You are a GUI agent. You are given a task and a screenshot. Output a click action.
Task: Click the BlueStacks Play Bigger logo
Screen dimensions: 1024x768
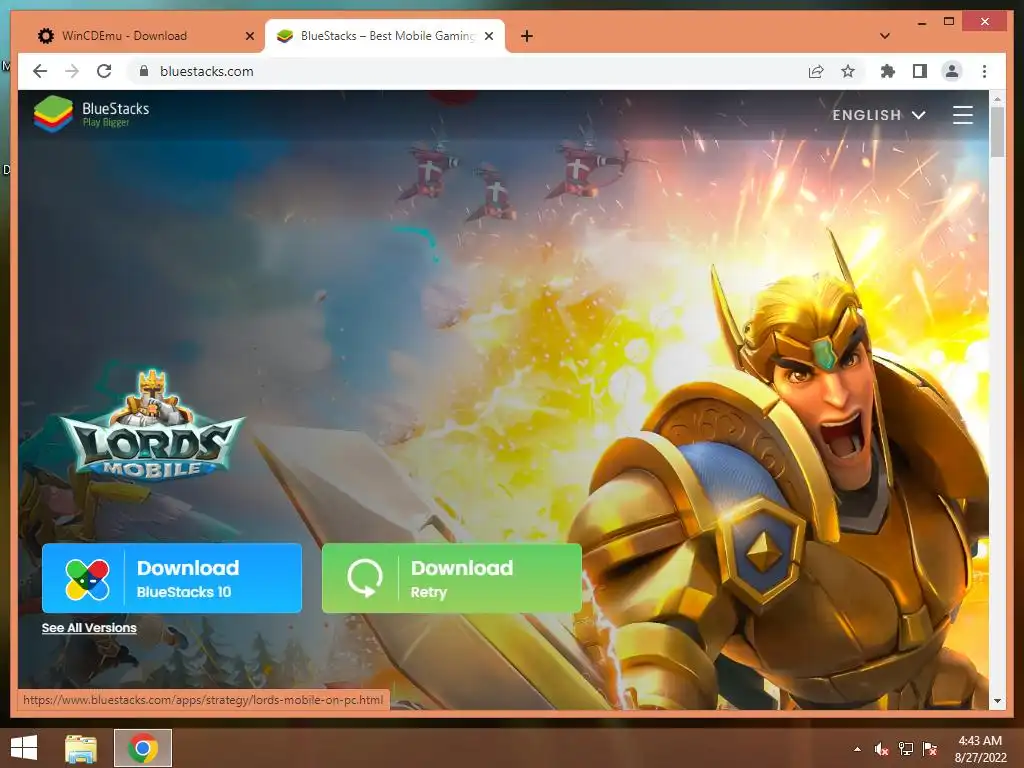coord(91,114)
